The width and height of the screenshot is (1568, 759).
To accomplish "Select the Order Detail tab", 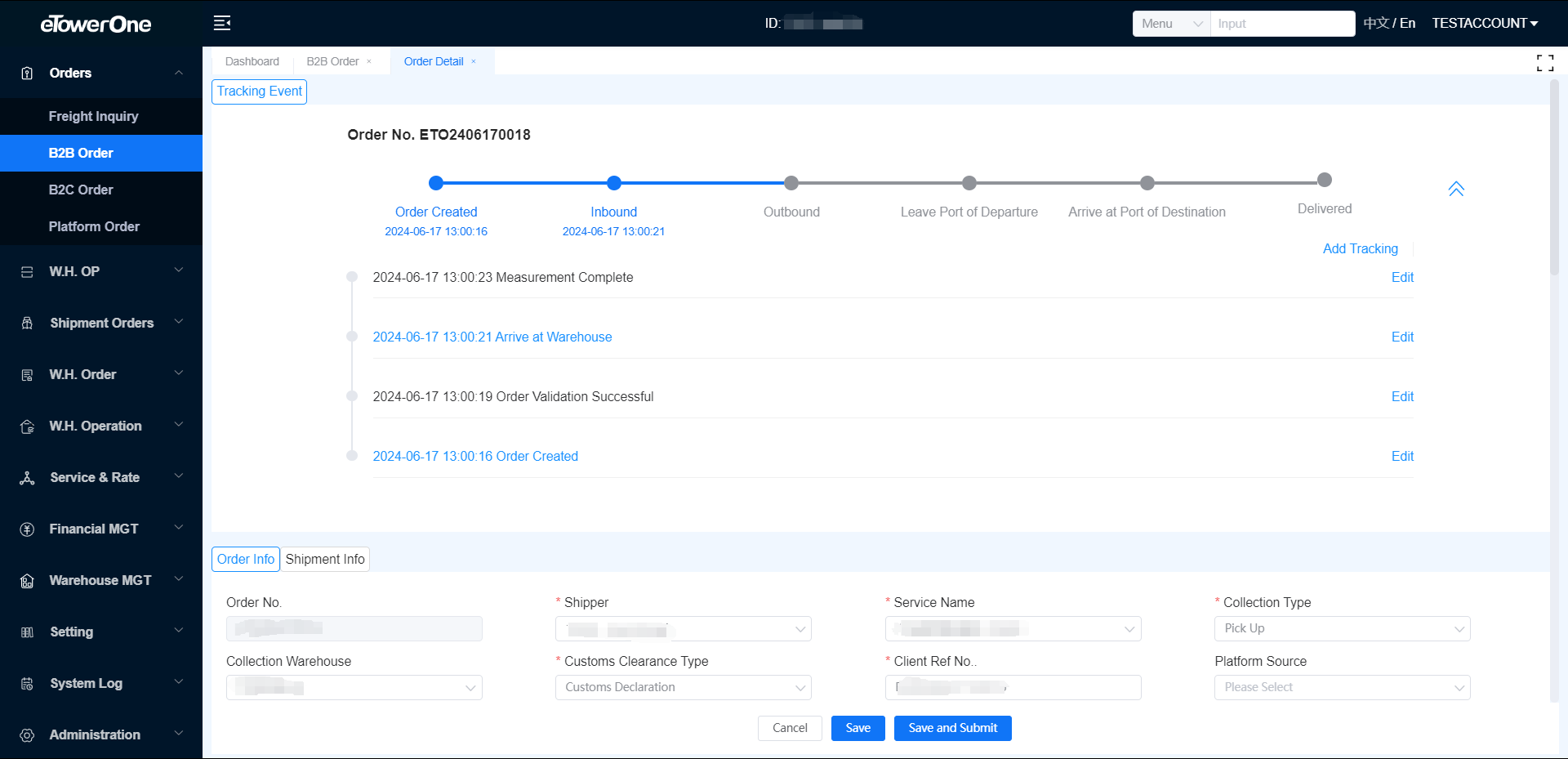I will pos(434,61).
